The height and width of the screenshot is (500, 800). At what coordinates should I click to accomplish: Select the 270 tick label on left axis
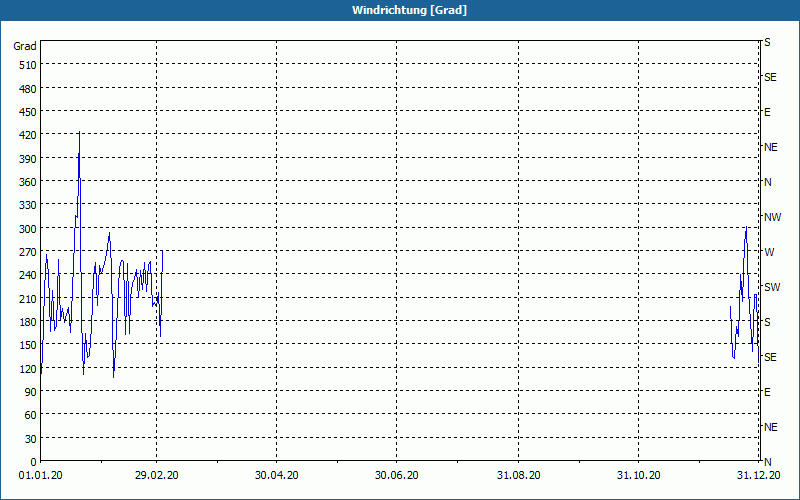(x=27, y=252)
